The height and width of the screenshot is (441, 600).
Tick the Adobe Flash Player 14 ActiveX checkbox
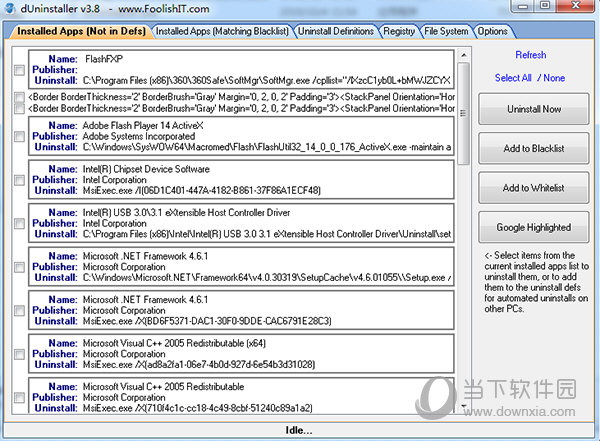pyautogui.click(x=19, y=136)
